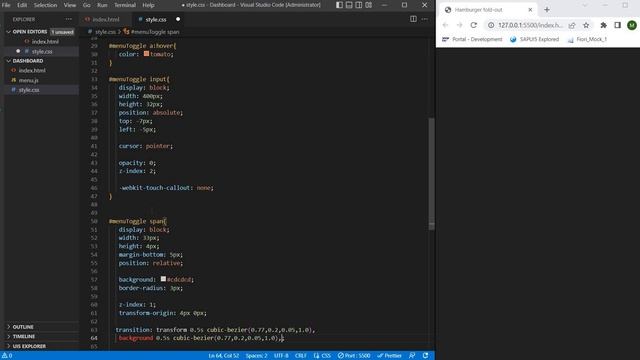Click the editor vertical scrollbar thumb
This screenshot has width=640, height=360.
431,173
